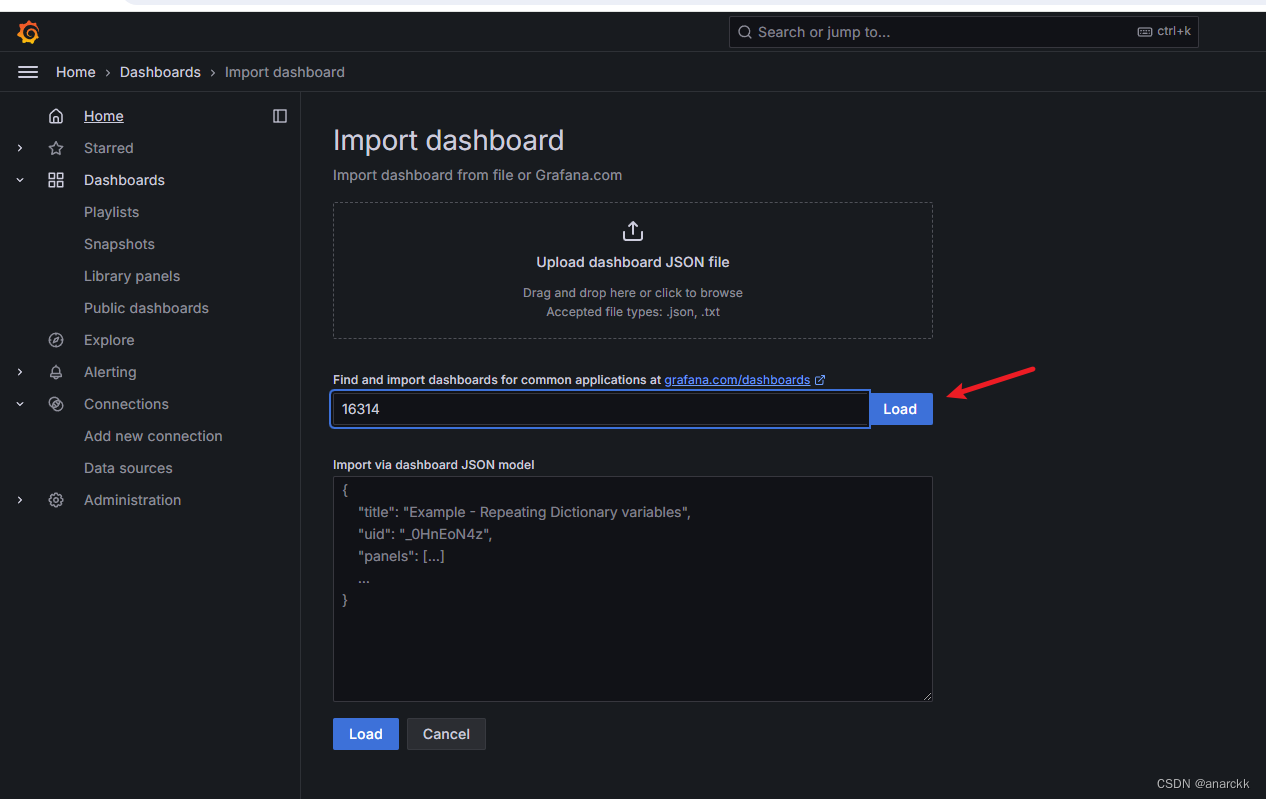Open Connections in the sidebar
The image size is (1266, 799).
pyautogui.click(x=126, y=404)
